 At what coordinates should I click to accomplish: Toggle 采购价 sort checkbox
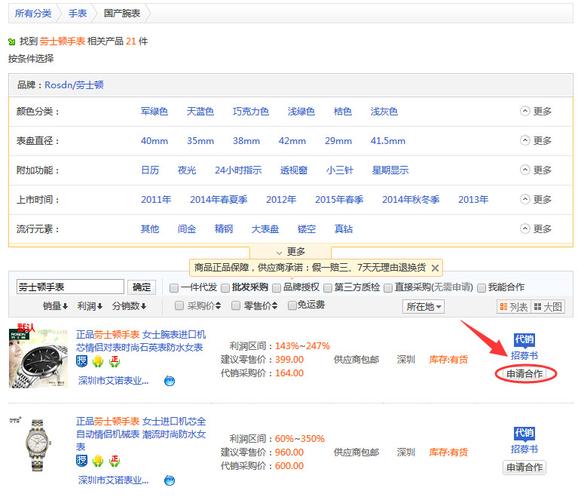[179, 306]
